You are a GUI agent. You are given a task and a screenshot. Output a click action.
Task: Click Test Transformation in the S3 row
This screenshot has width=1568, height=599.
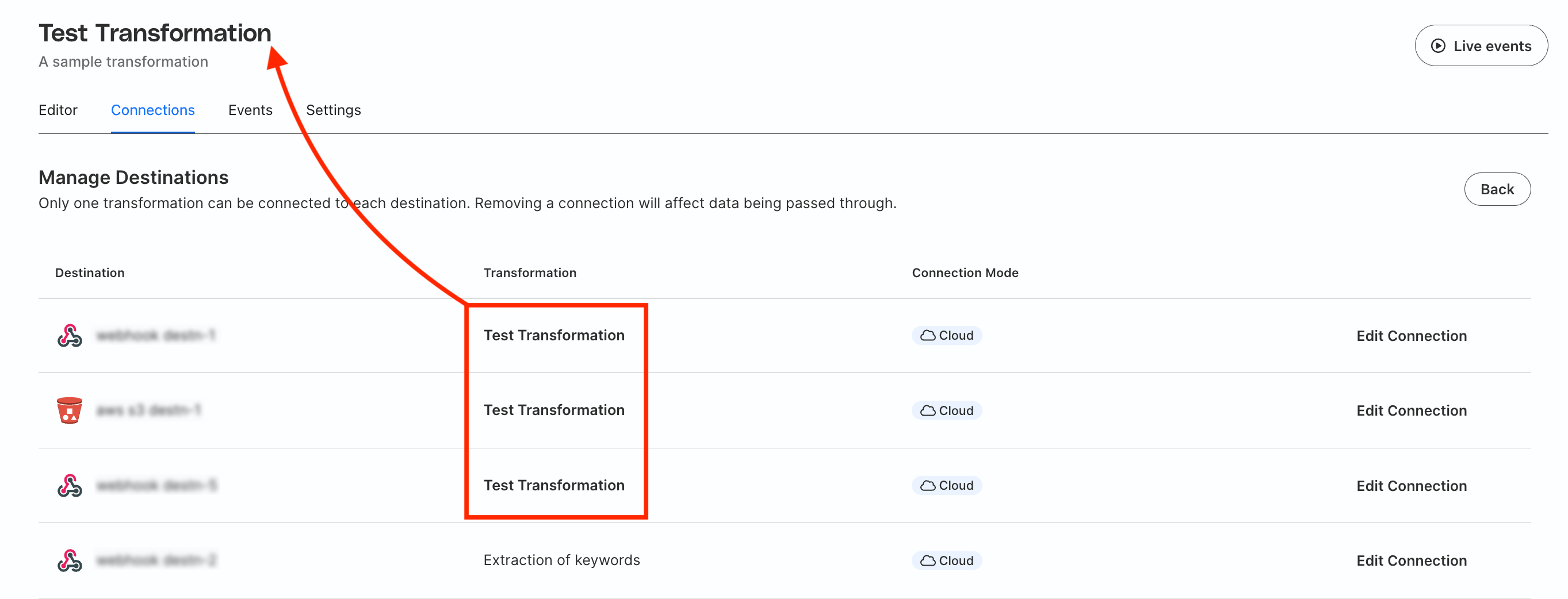tap(554, 410)
